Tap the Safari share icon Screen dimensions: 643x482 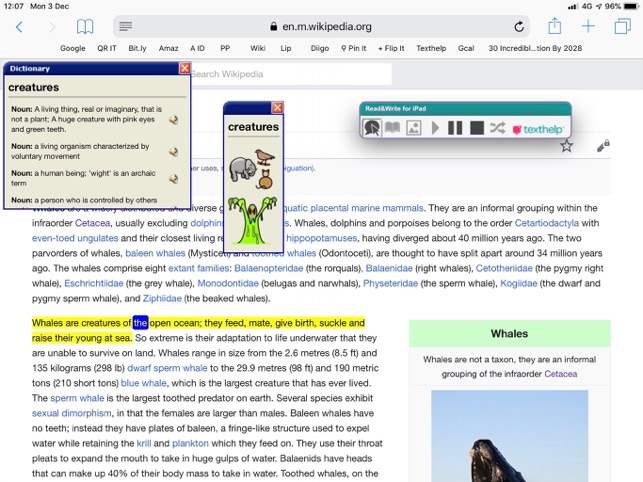click(554, 27)
